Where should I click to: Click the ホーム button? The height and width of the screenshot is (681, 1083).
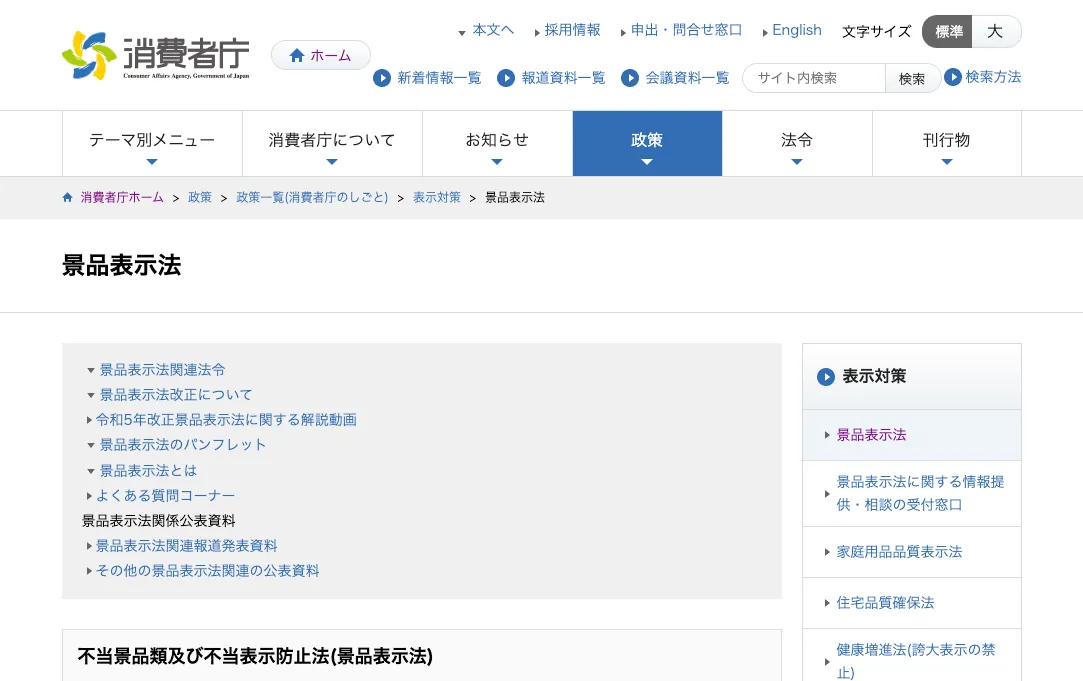click(x=320, y=55)
